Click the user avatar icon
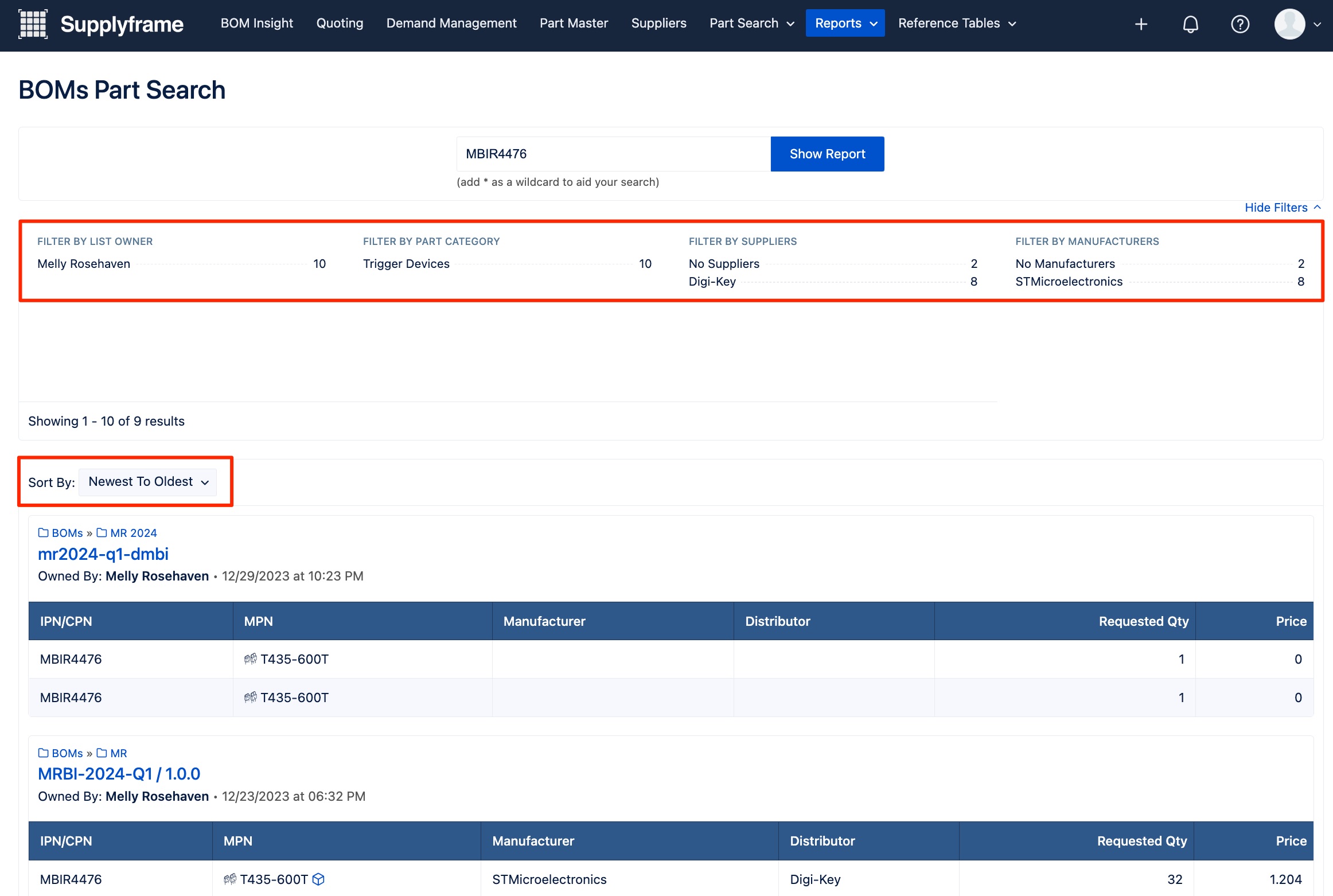The height and width of the screenshot is (896, 1333). [1289, 24]
